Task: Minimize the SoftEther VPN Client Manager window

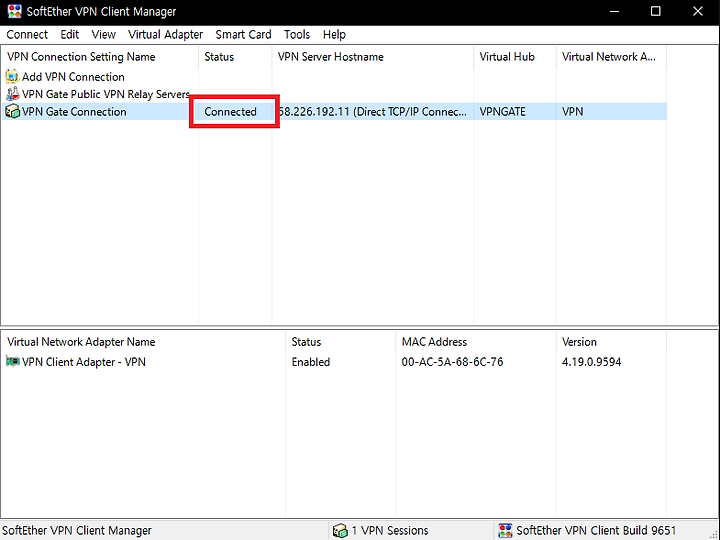Action: tap(614, 11)
